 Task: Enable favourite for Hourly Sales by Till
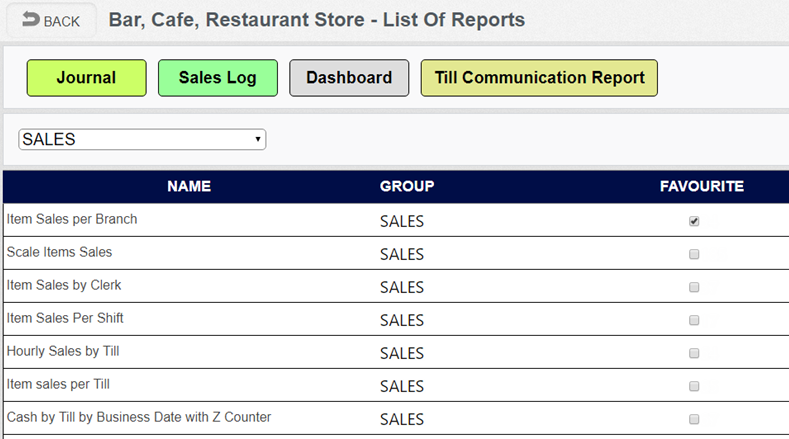[x=694, y=353]
